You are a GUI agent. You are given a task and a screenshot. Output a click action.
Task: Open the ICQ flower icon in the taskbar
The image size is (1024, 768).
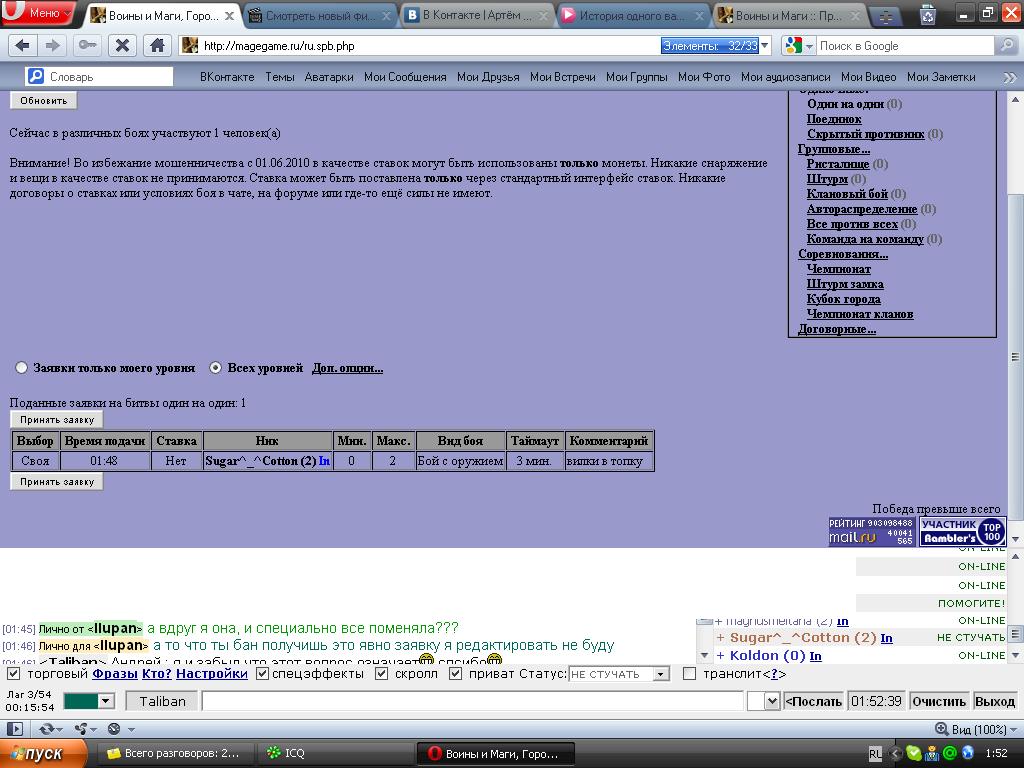pos(274,753)
